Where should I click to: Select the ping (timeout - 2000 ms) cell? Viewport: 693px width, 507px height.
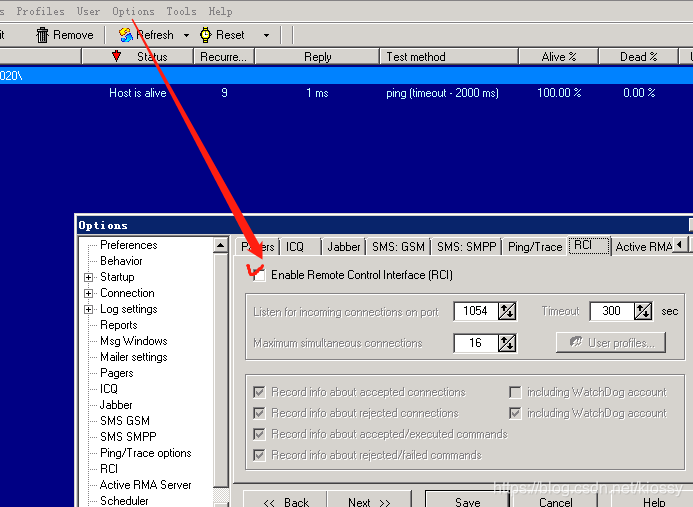click(x=442, y=93)
